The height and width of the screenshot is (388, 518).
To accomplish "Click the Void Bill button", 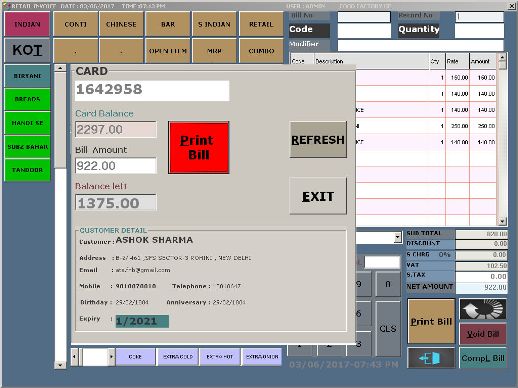I will 483,334.
